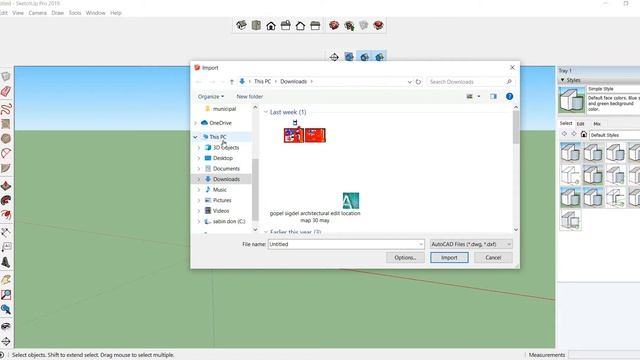Click the first blue cube toolbar icon
640x360 pixels.
[349, 57]
